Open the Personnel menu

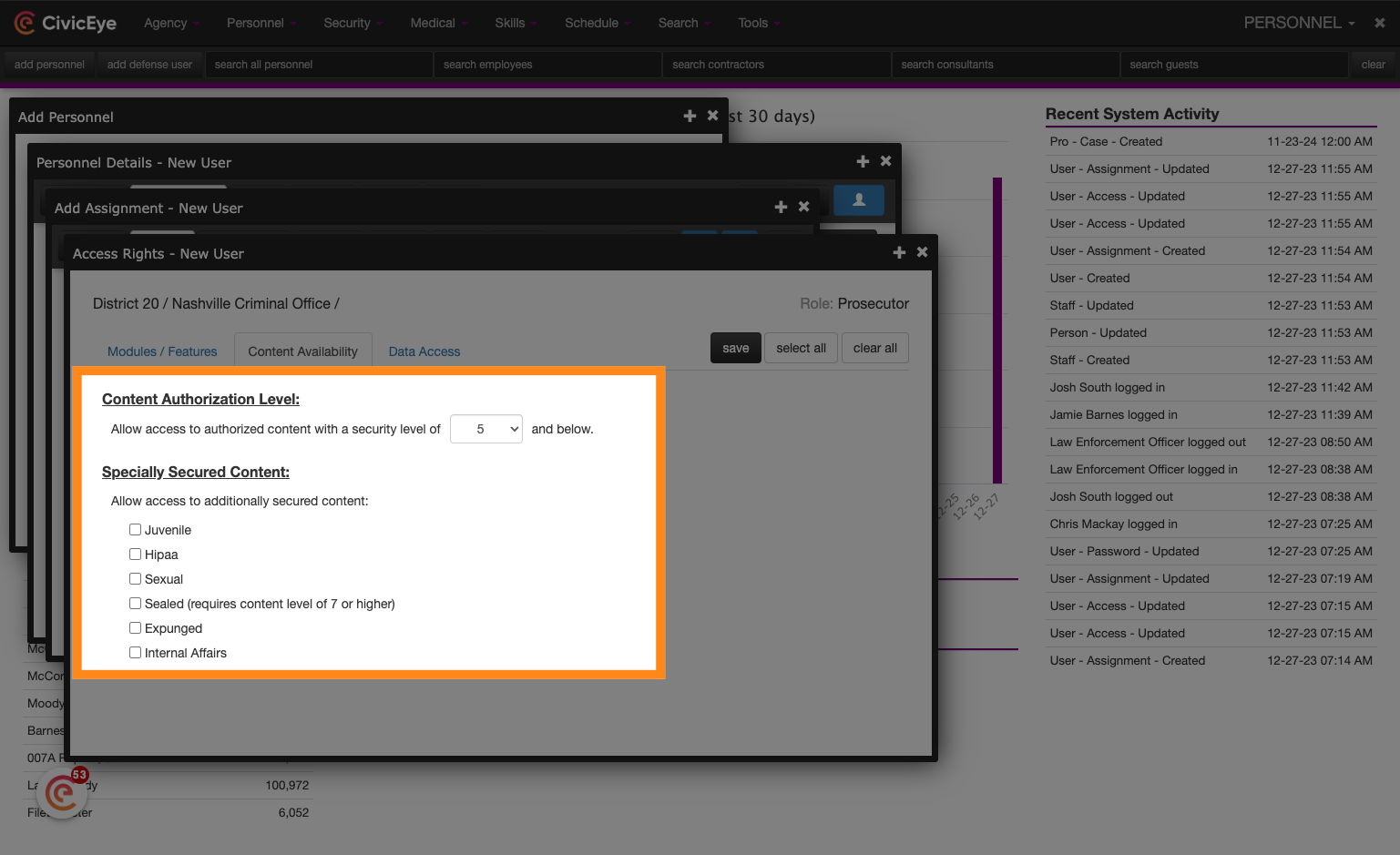point(261,23)
